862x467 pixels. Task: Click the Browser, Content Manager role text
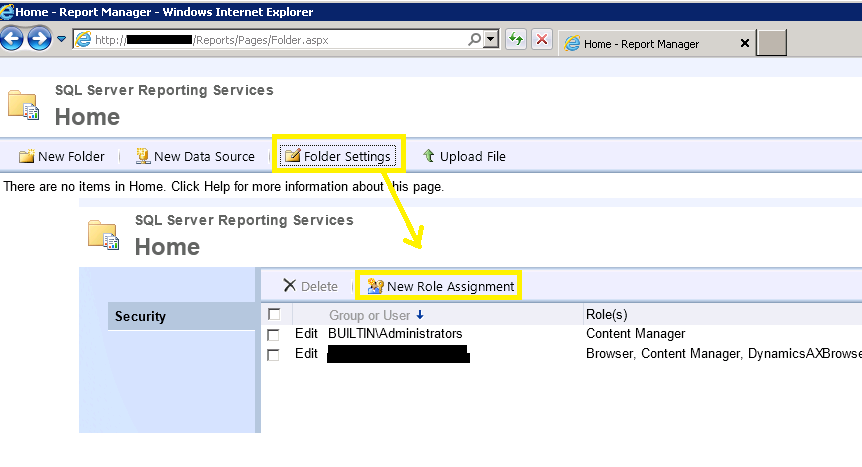pos(723,353)
